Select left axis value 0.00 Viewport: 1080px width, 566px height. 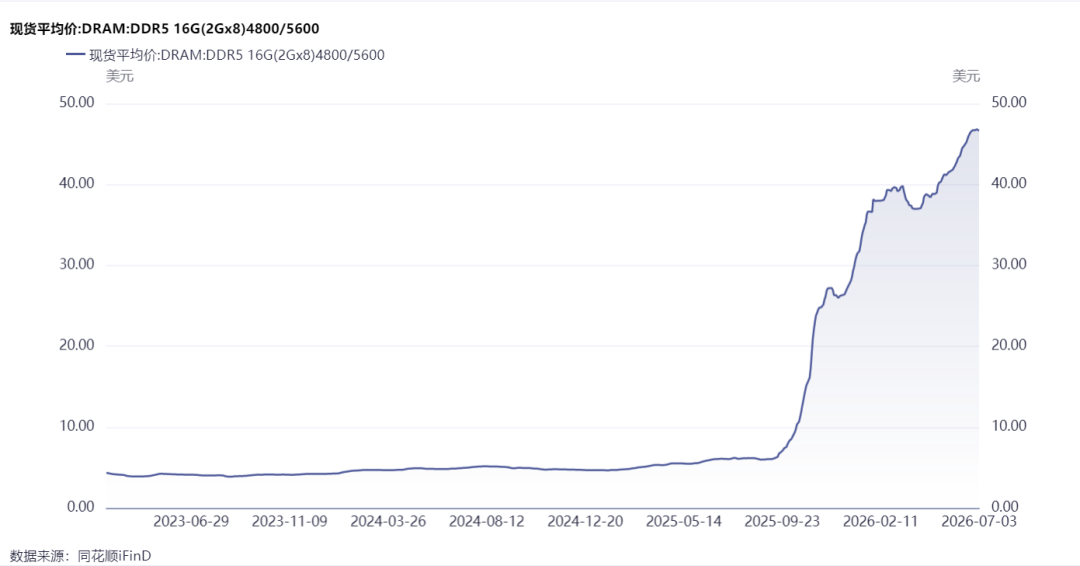pyautogui.click(x=81, y=507)
